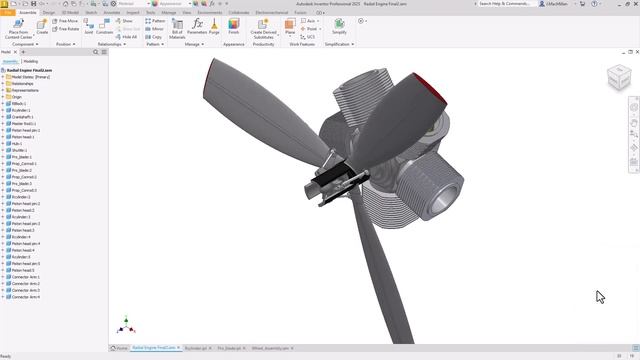This screenshot has width=640, height=360.
Task: Click the Axis work feature
Action: click(x=309, y=21)
